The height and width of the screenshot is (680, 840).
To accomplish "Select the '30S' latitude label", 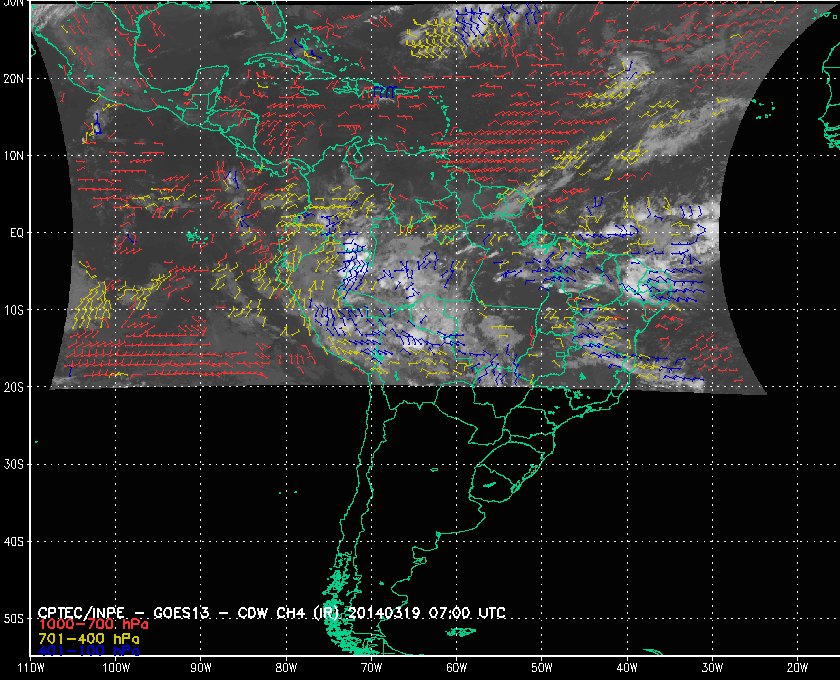I will point(14,465).
